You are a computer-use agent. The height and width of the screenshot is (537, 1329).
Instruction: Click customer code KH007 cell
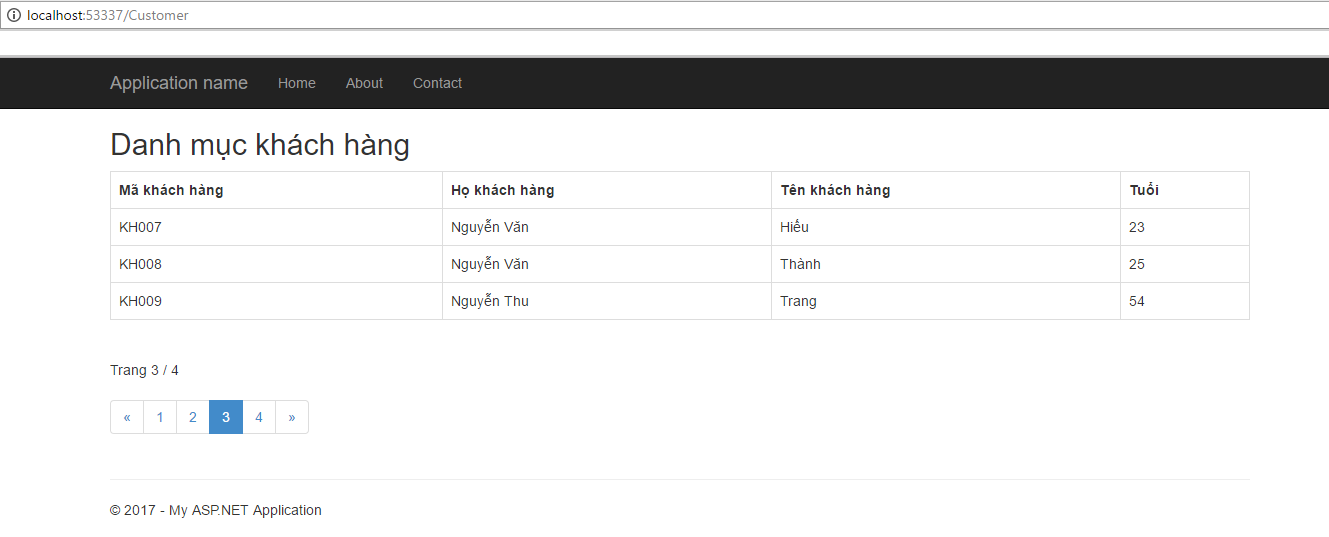coord(276,227)
